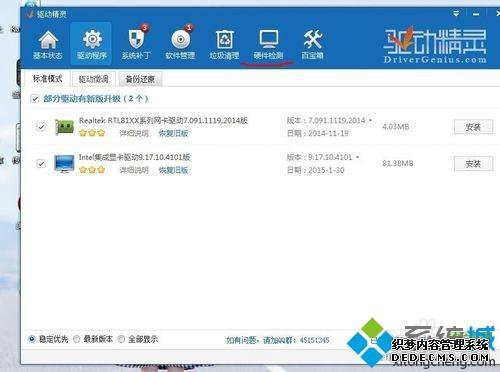The width and height of the screenshot is (500, 372).
Task: Select the 全部显示 radio button
Action: (x=121, y=339)
